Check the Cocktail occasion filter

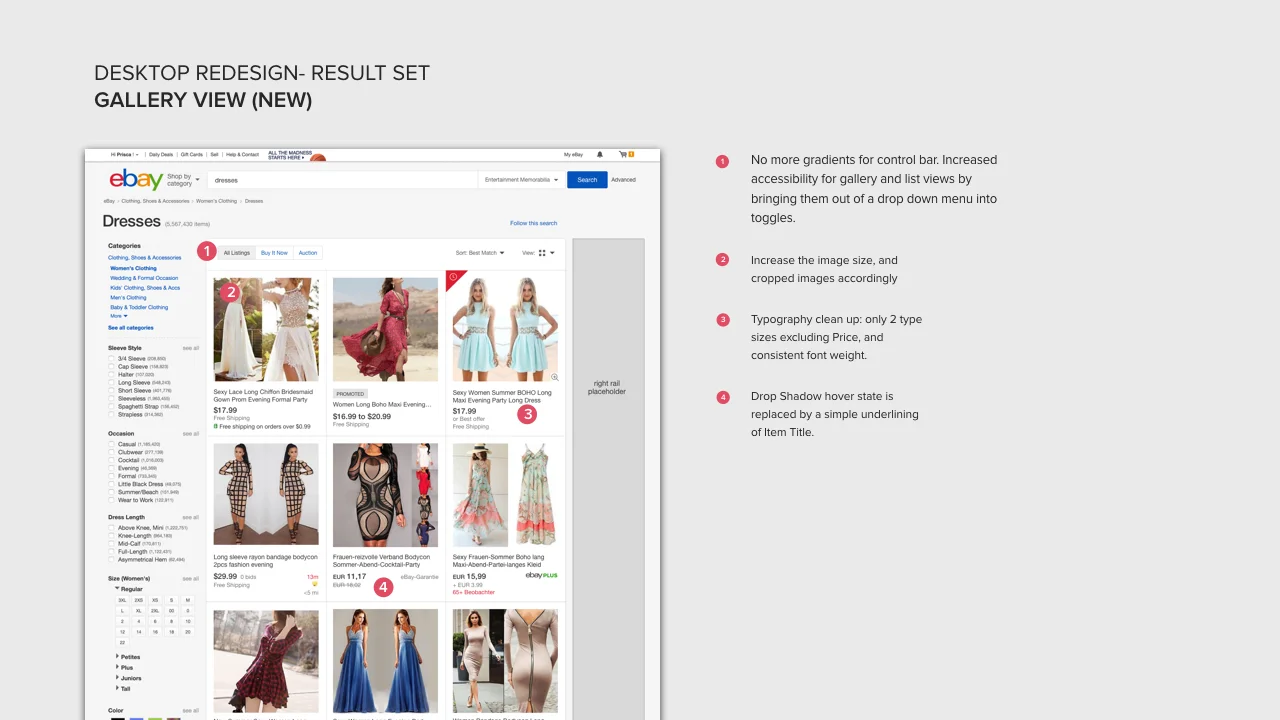click(x=111, y=460)
